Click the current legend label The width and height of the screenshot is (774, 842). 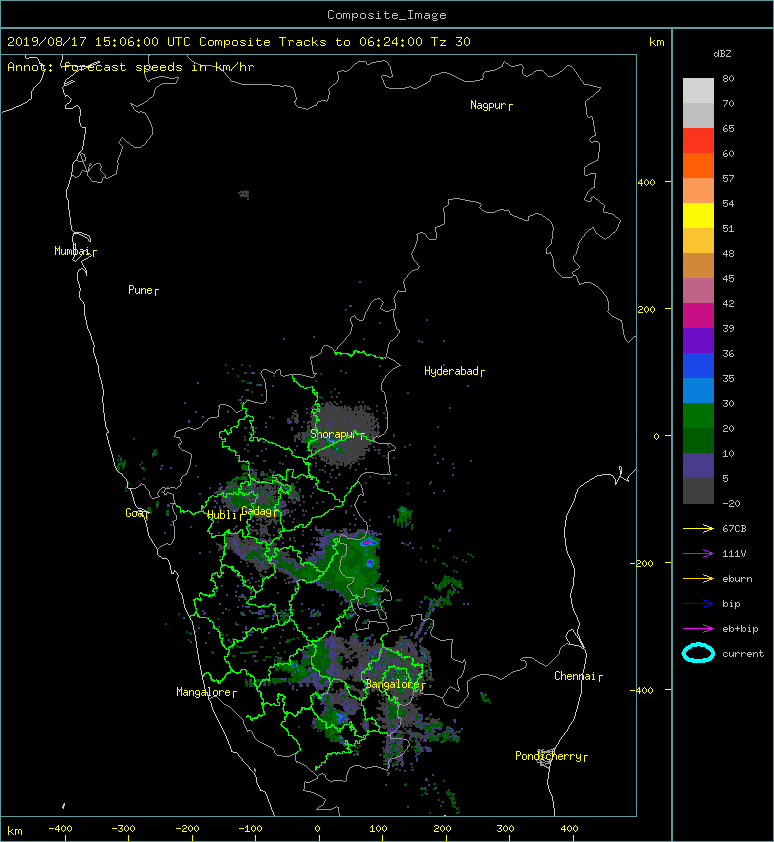743,654
